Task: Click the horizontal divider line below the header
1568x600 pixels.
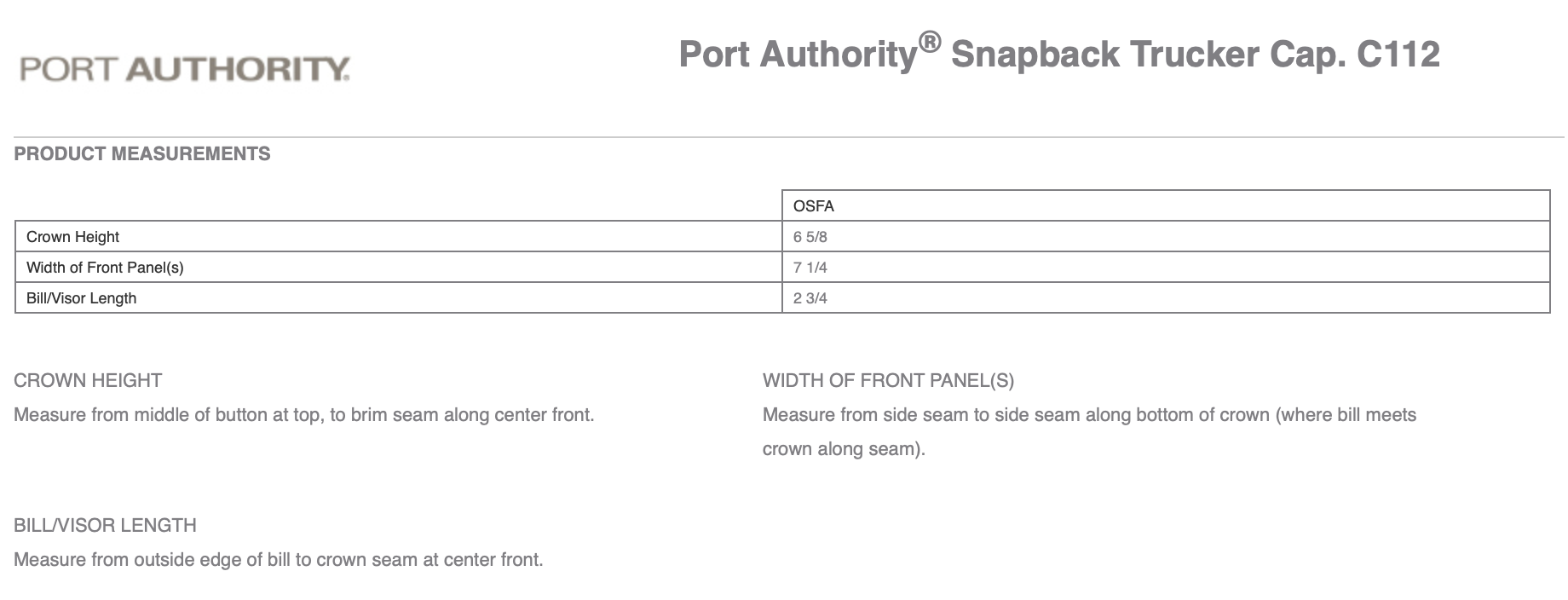Action: click(788, 136)
